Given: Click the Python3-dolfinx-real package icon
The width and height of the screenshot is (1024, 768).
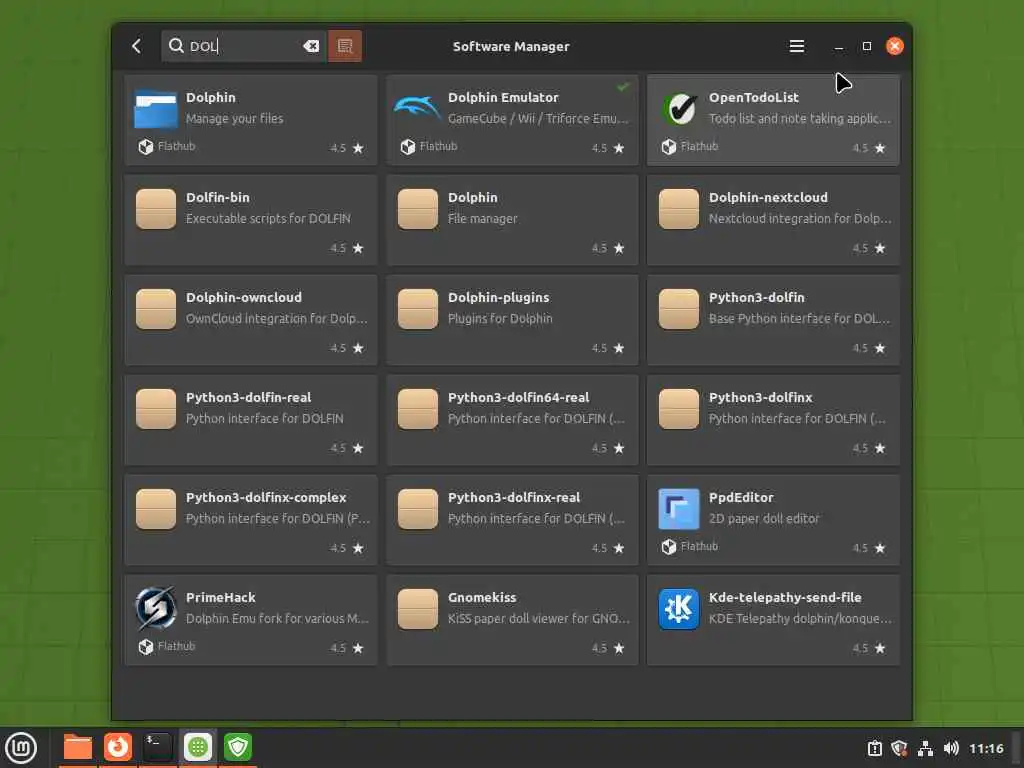Looking at the screenshot, I should point(417,509).
